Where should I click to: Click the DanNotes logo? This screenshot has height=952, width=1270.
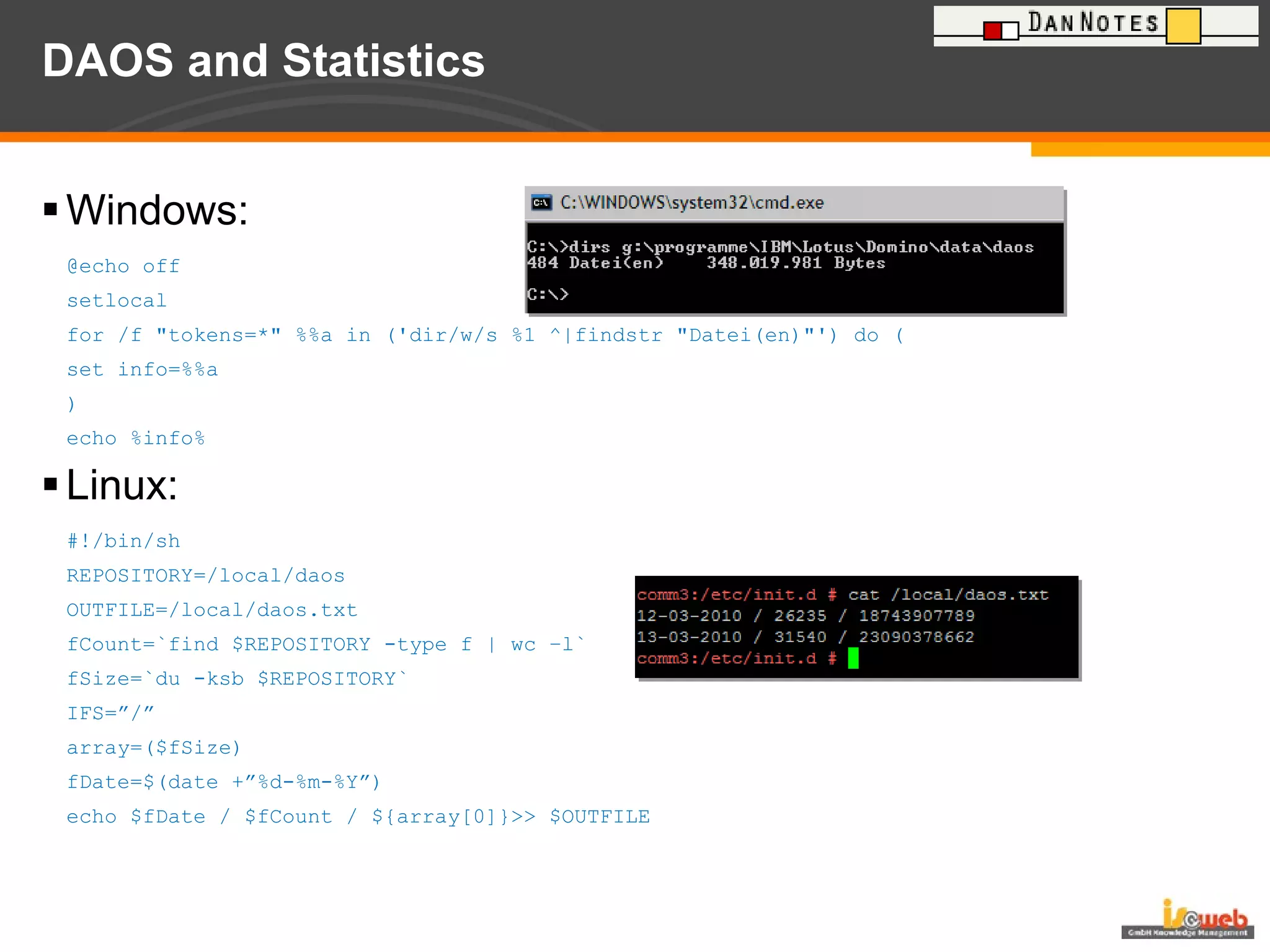(x=1096, y=26)
